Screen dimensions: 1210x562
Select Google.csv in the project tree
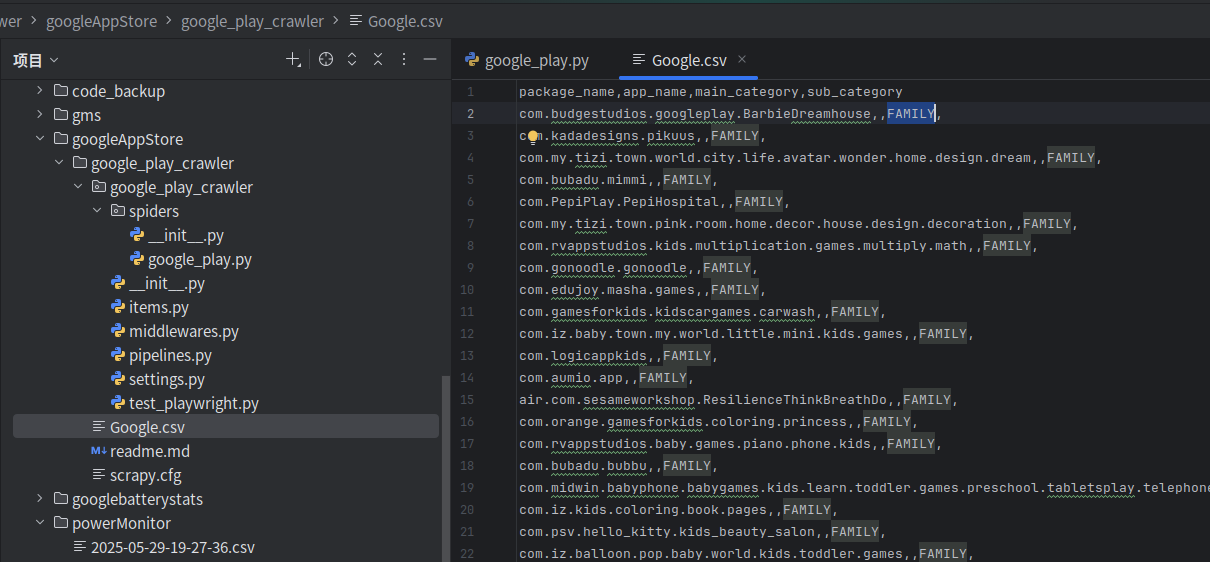pos(226,427)
